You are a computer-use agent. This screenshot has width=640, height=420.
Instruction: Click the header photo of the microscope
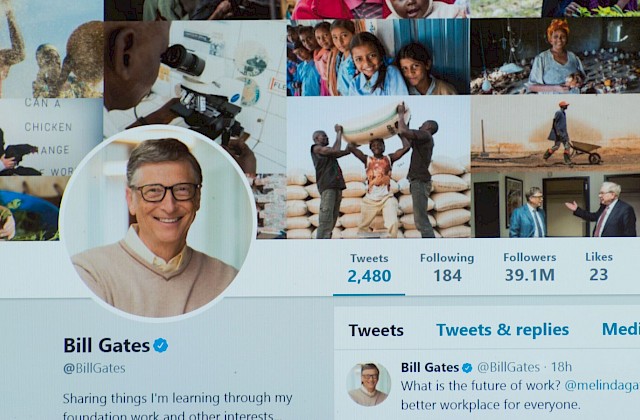pos(195,82)
